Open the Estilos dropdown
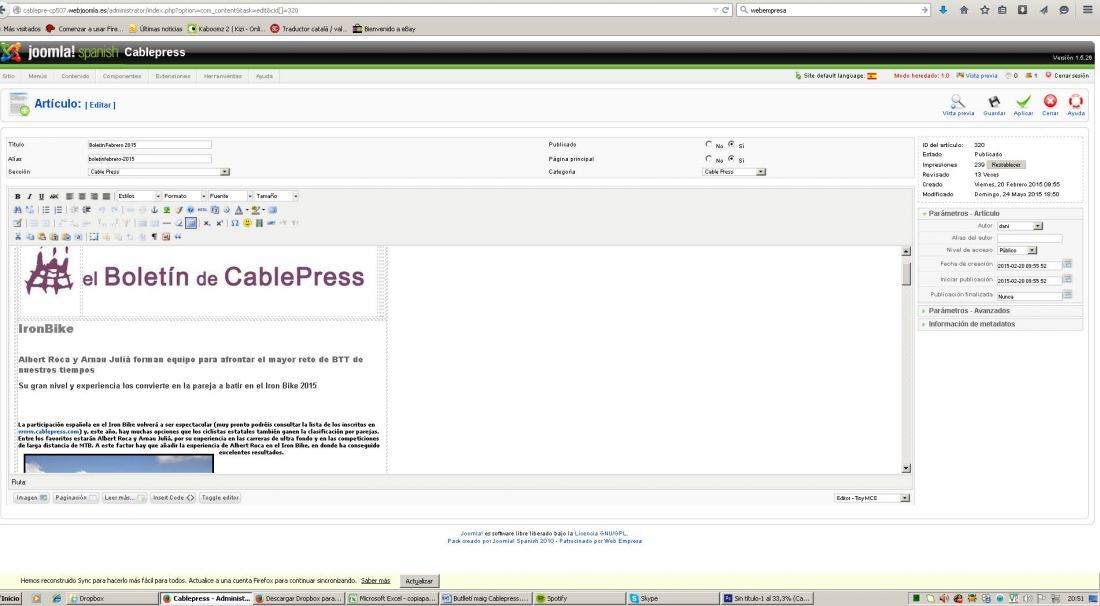 pos(138,196)
